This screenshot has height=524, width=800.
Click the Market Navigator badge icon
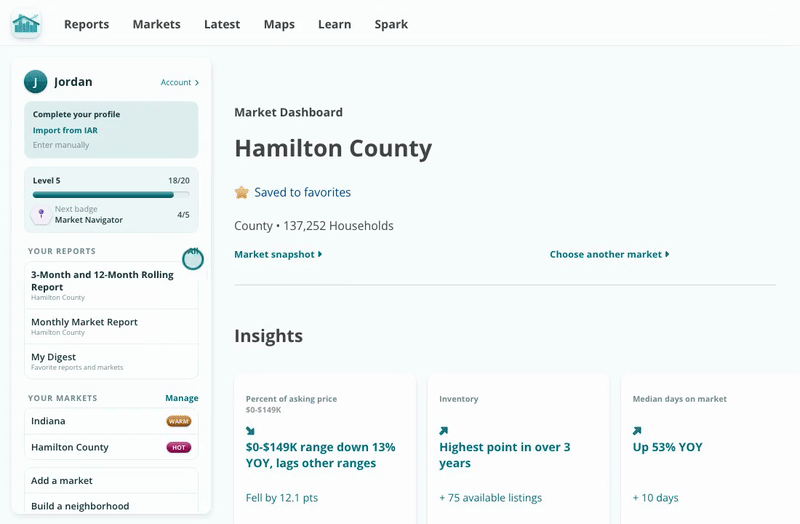(41, 214)
